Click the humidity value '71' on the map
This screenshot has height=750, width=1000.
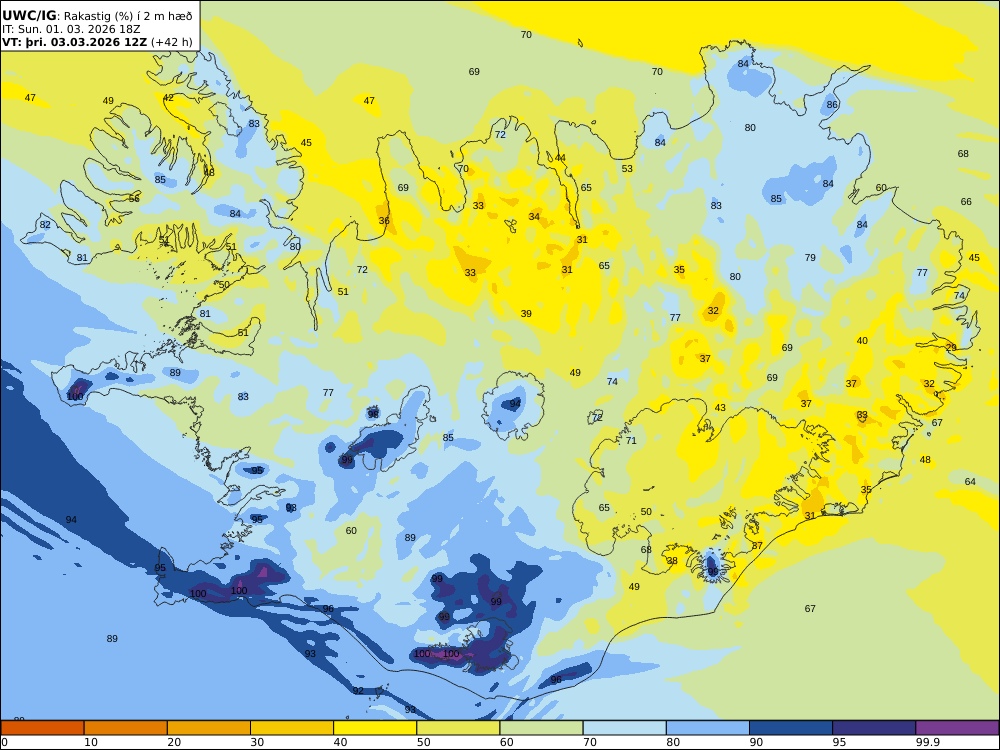[x=631, y=440]
